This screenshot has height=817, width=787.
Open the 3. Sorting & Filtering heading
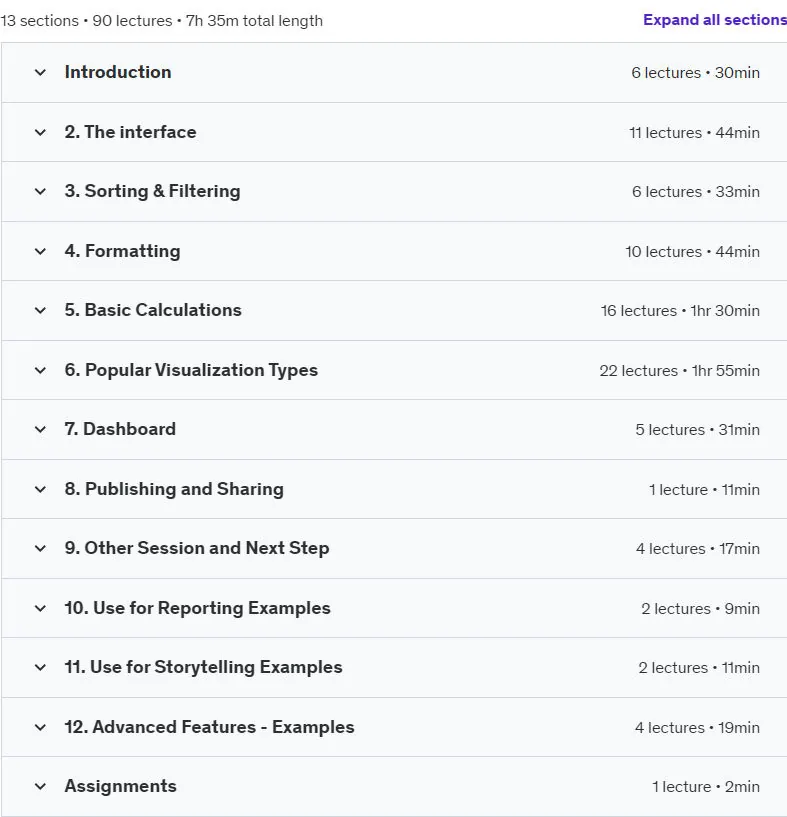click(153, 191)
